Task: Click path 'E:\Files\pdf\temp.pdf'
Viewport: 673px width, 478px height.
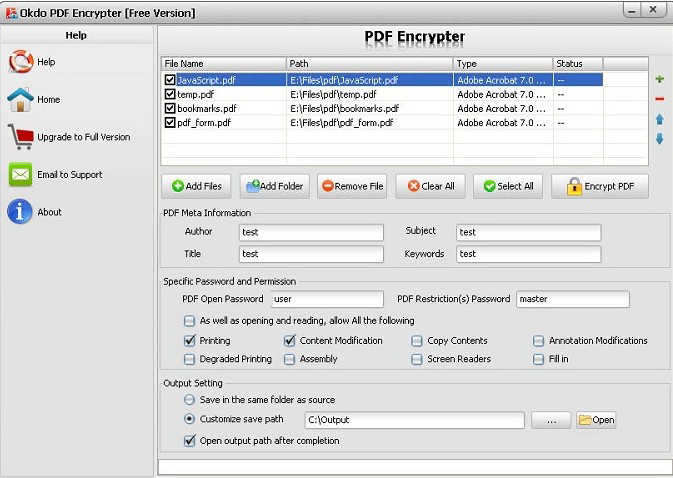Action: point(333,94)
